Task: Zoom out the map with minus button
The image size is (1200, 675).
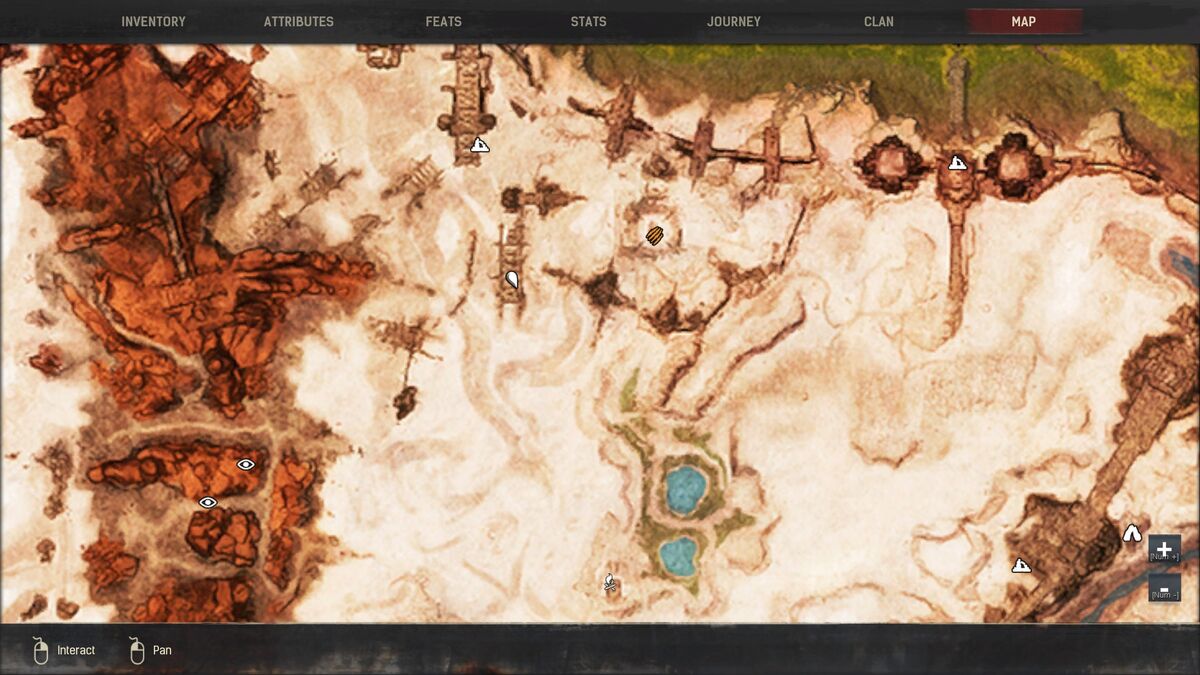Action: pos(1164,588)
